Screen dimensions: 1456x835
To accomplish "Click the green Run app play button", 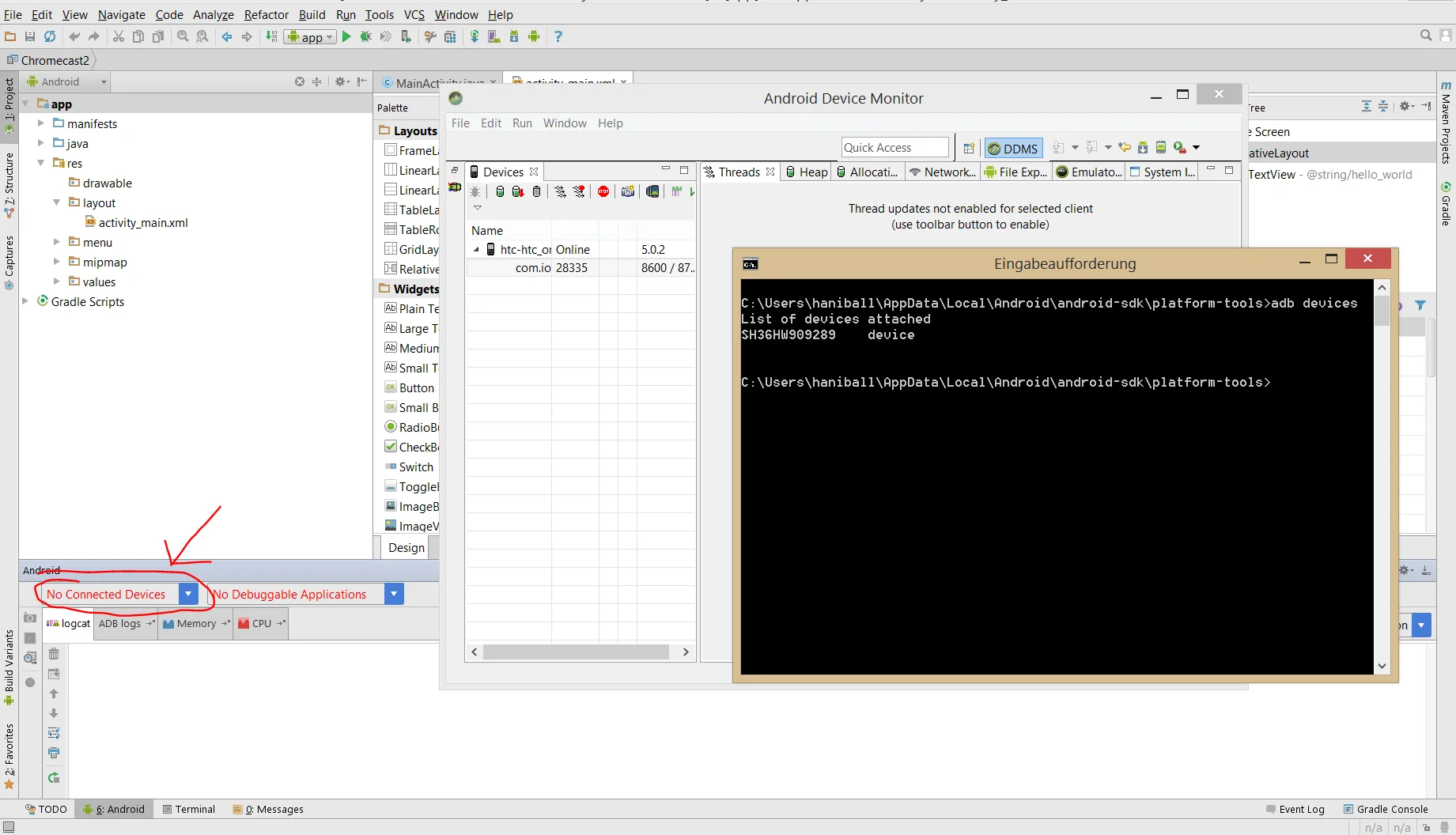I will click(x=346, y=36).
